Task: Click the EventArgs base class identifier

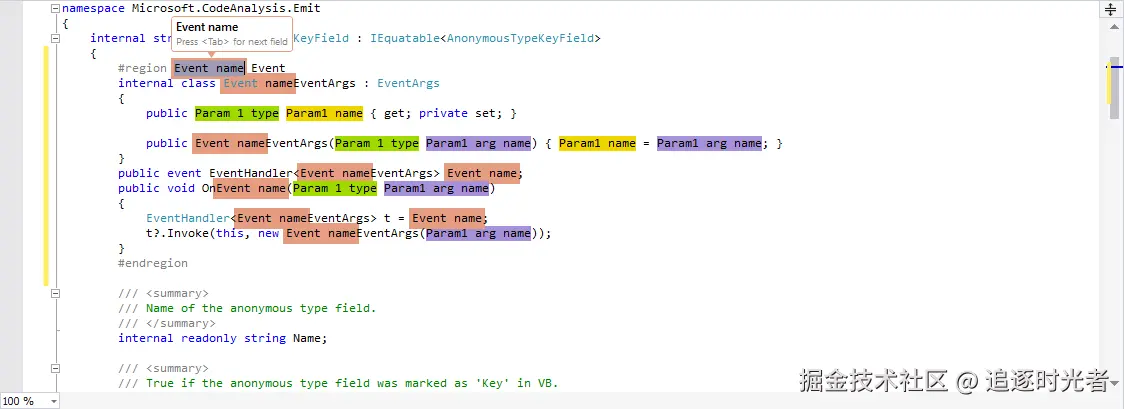Action: tap(408, 83)
